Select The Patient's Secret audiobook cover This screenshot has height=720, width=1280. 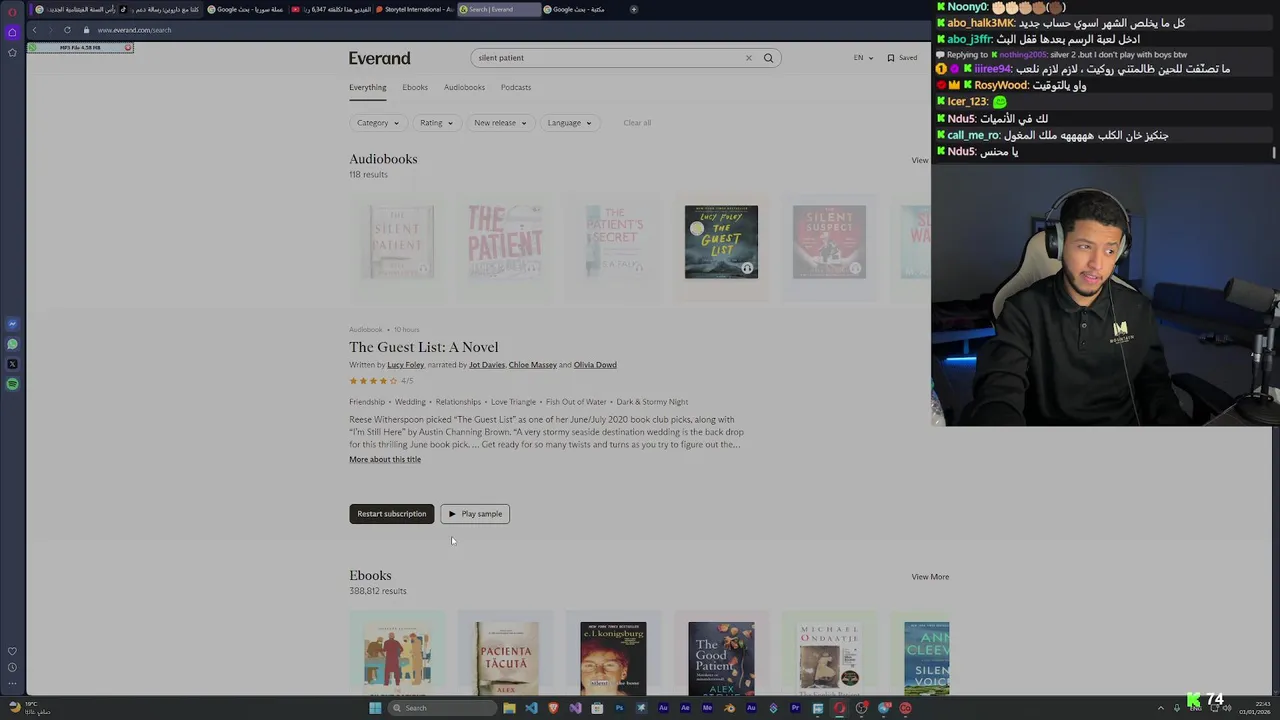(x=613, y=242)
